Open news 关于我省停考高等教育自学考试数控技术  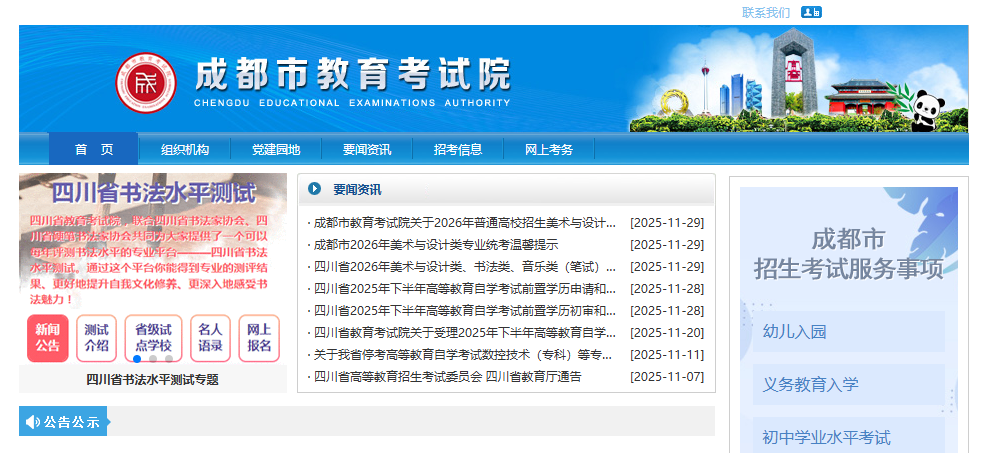pos(463,355)
